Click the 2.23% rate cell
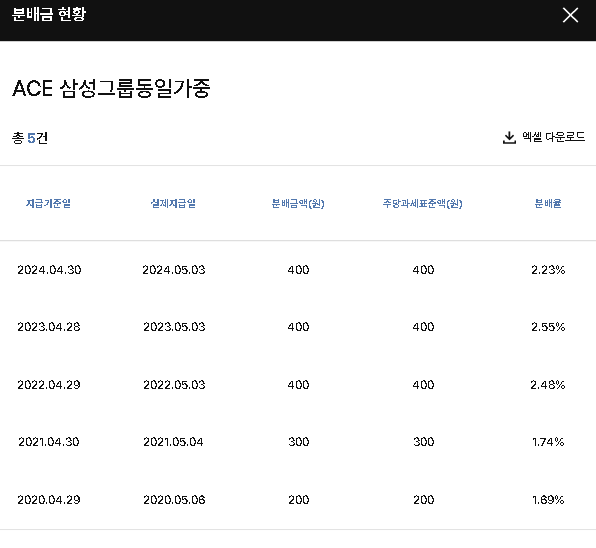Screen dimensions: 596x548 548,270
